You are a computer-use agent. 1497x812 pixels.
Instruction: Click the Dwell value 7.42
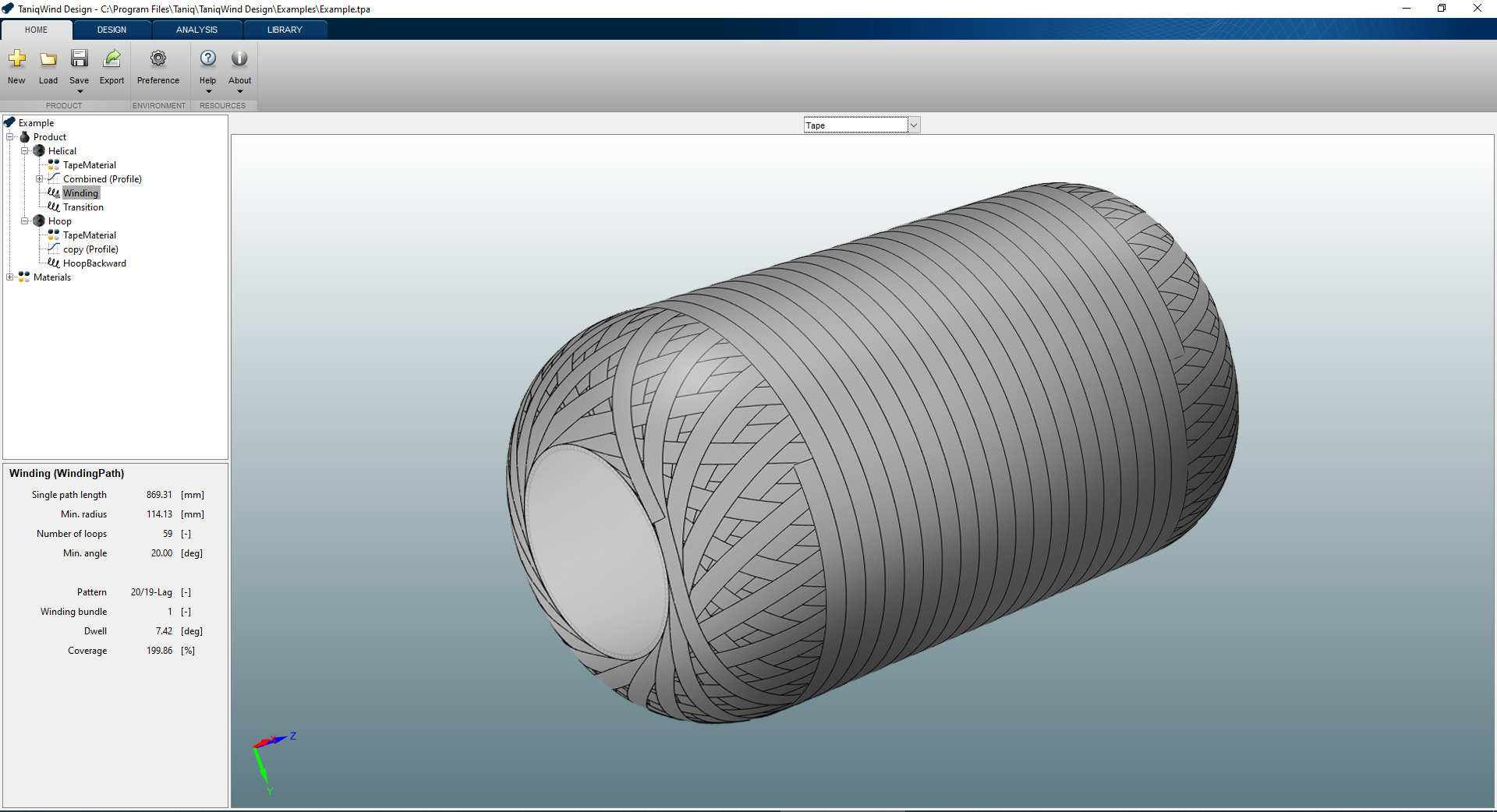tap(164, 631)
